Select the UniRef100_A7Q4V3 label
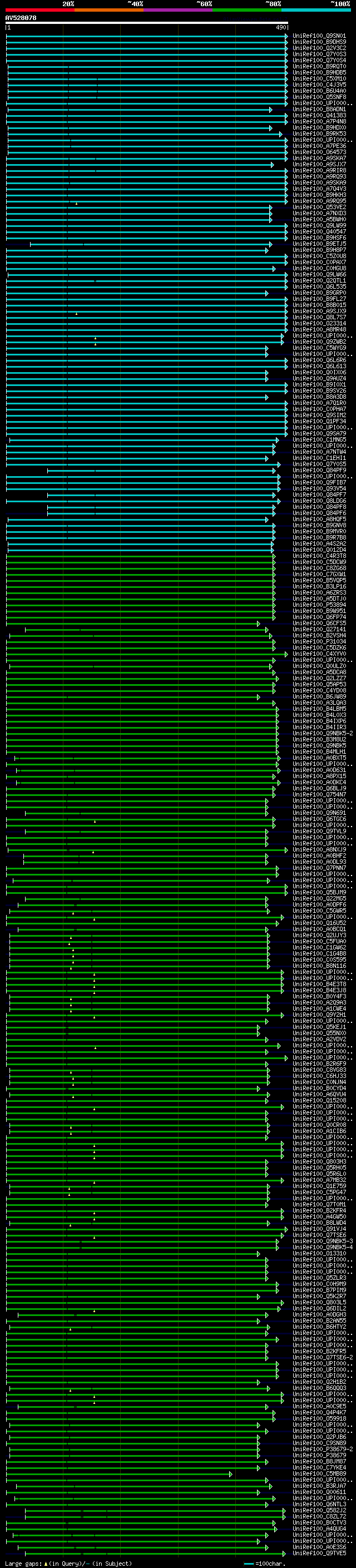The height and width of the screenshot is (1568, 356). pos(319,189)
